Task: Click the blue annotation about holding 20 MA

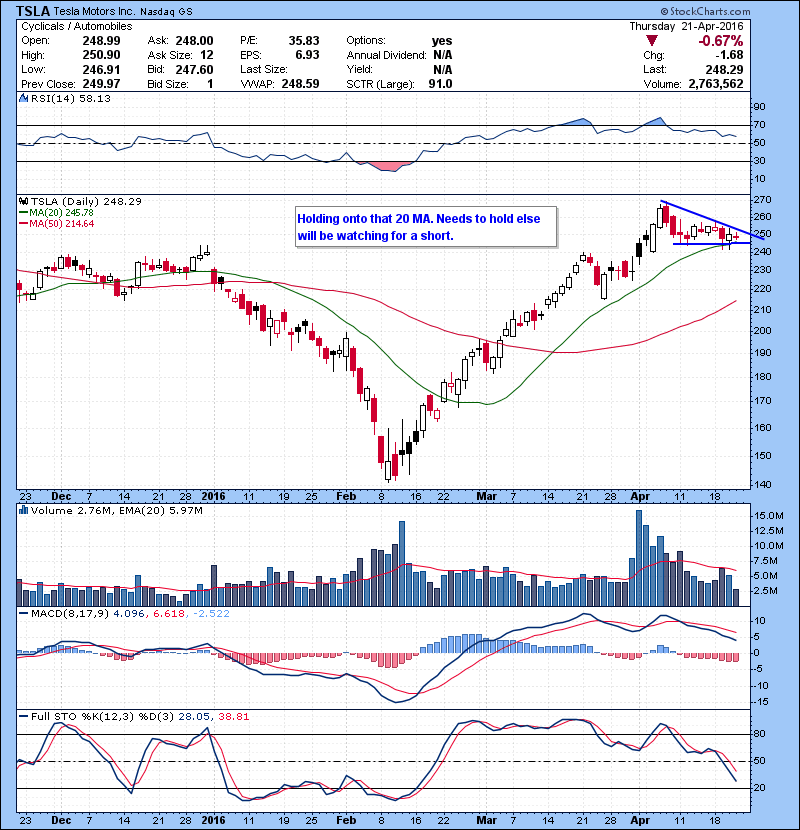Action: (x=426, y=227)
